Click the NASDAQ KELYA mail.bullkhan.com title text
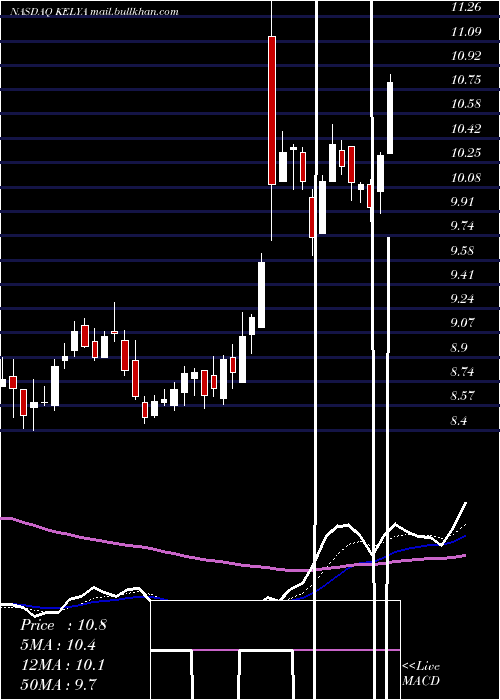Screen dimensions: 500x700 pyautogui.click(x=94, y=12)
